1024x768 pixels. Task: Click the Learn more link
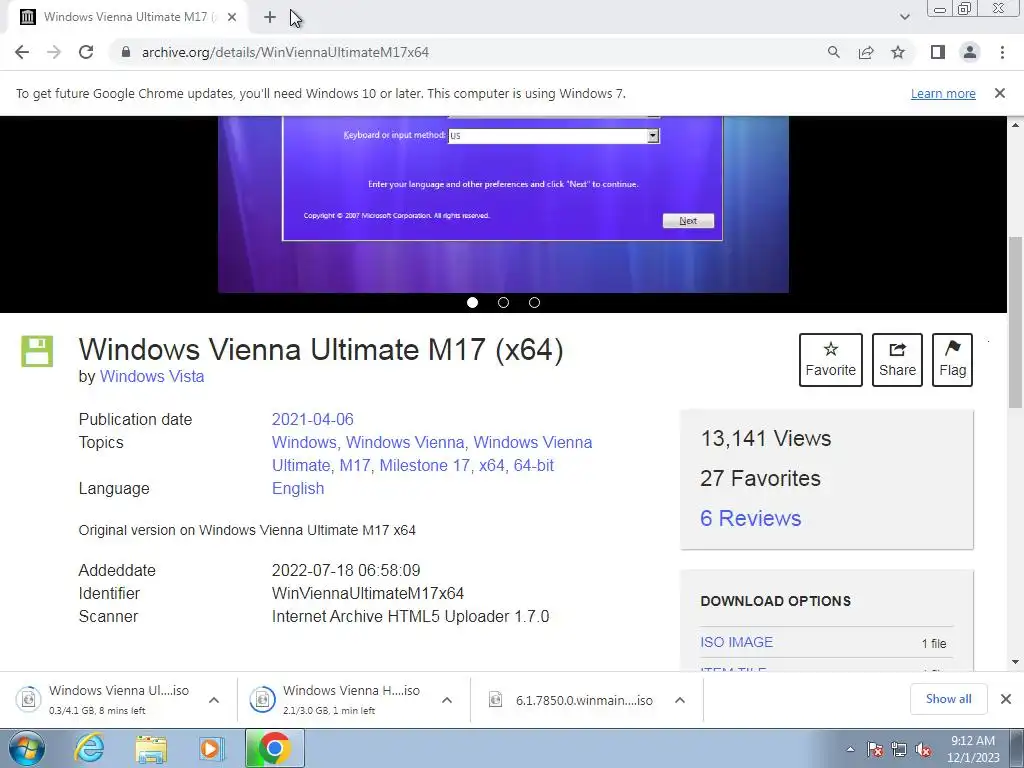click(x=943, y=93)
